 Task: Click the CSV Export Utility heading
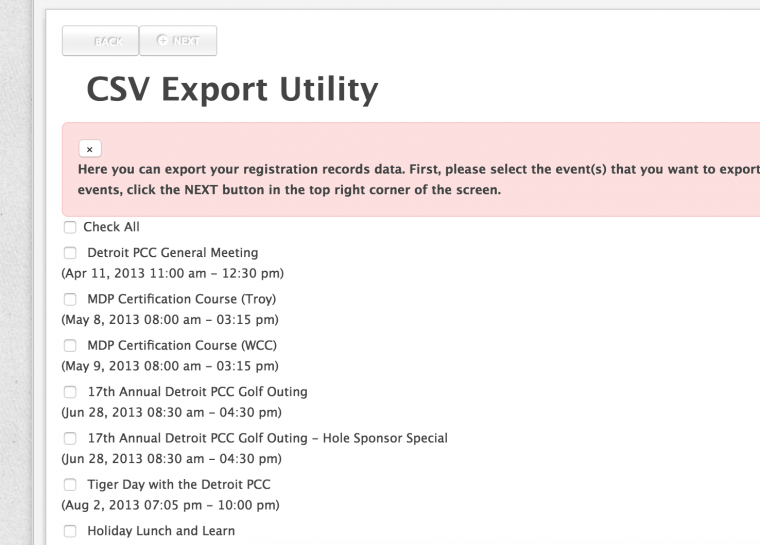(x=232, y=90)
